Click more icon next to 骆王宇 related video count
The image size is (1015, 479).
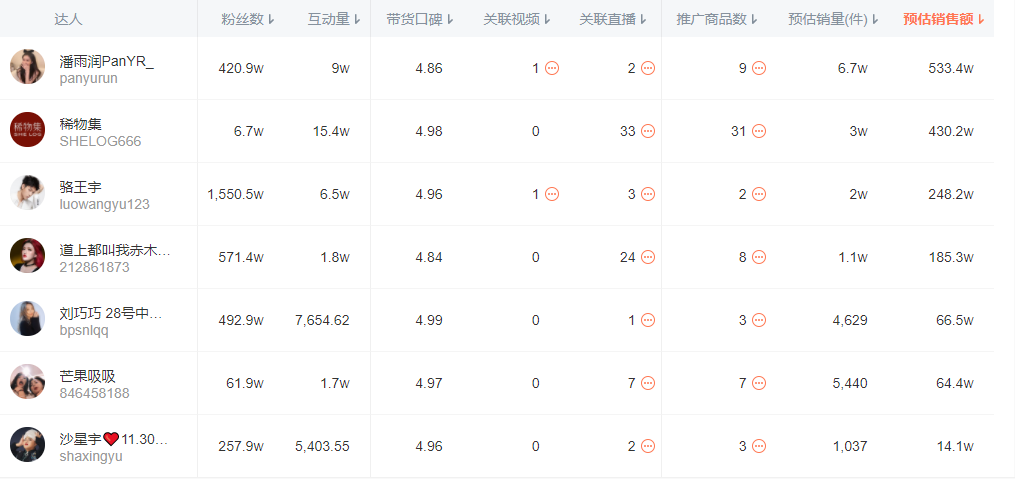pyautogui.click(x=552, y=194)
